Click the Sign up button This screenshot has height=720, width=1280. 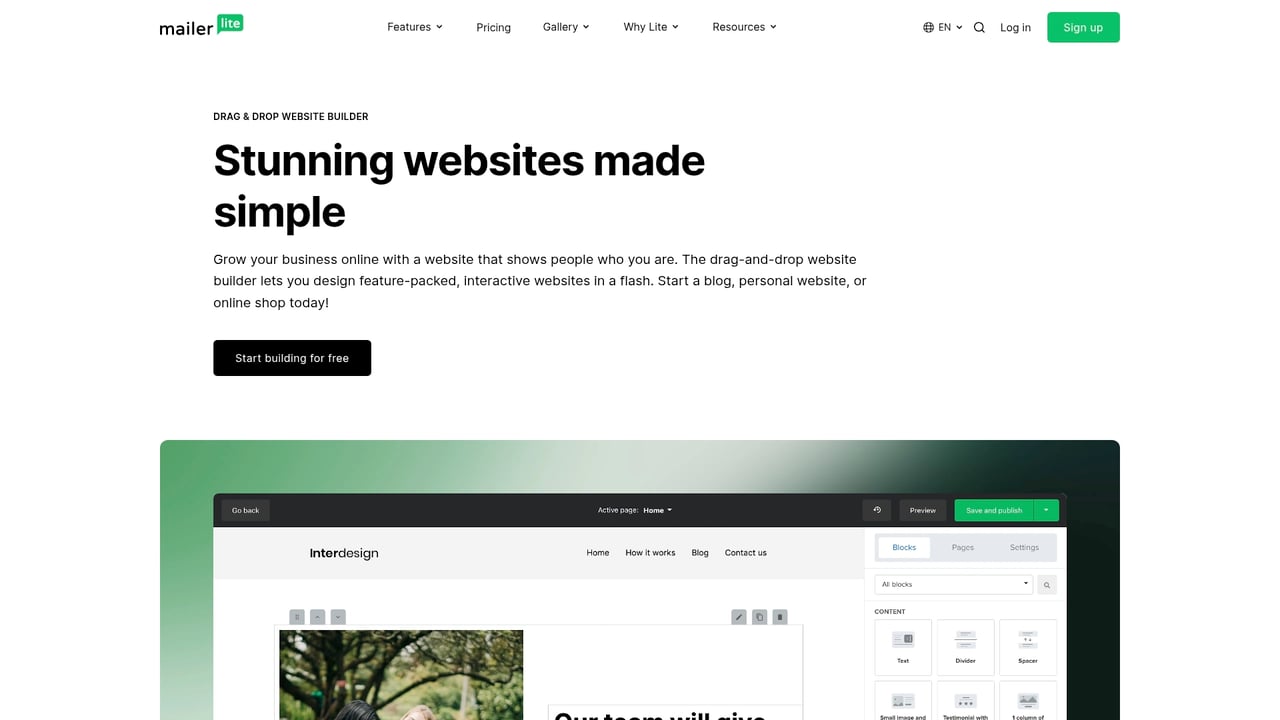pos(1083,27)
